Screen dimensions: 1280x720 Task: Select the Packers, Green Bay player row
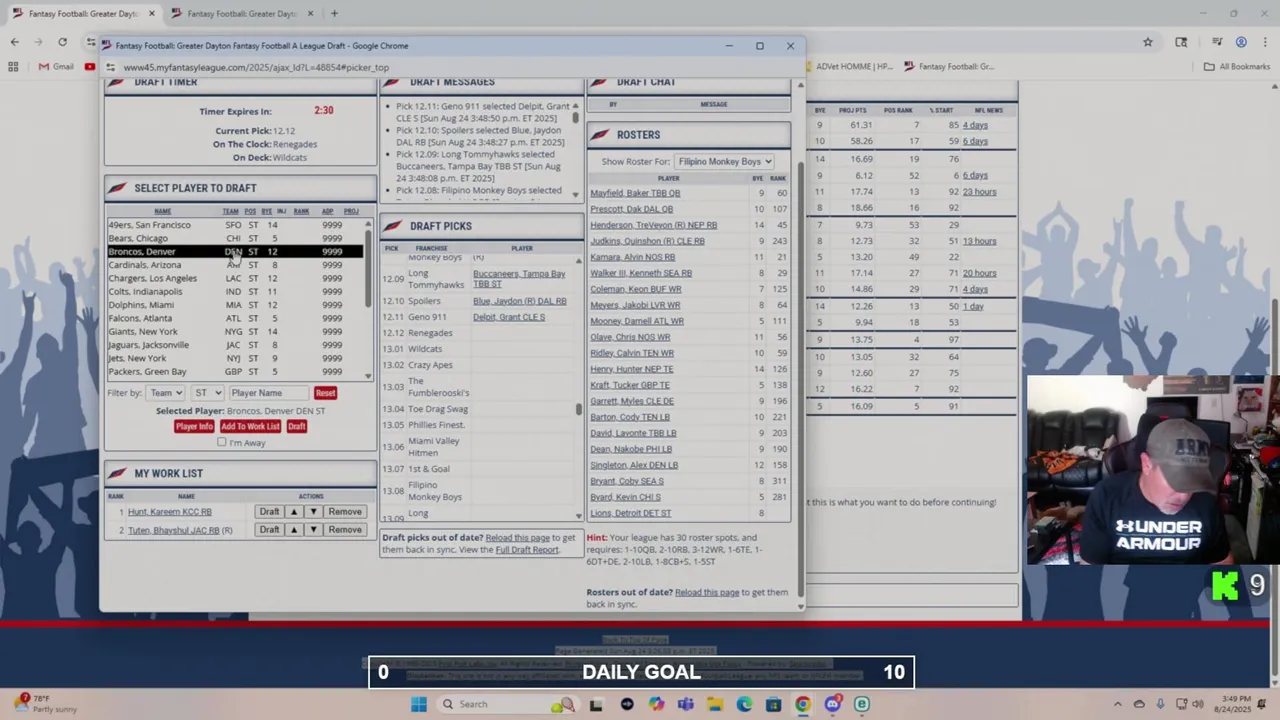pos(235,372)
